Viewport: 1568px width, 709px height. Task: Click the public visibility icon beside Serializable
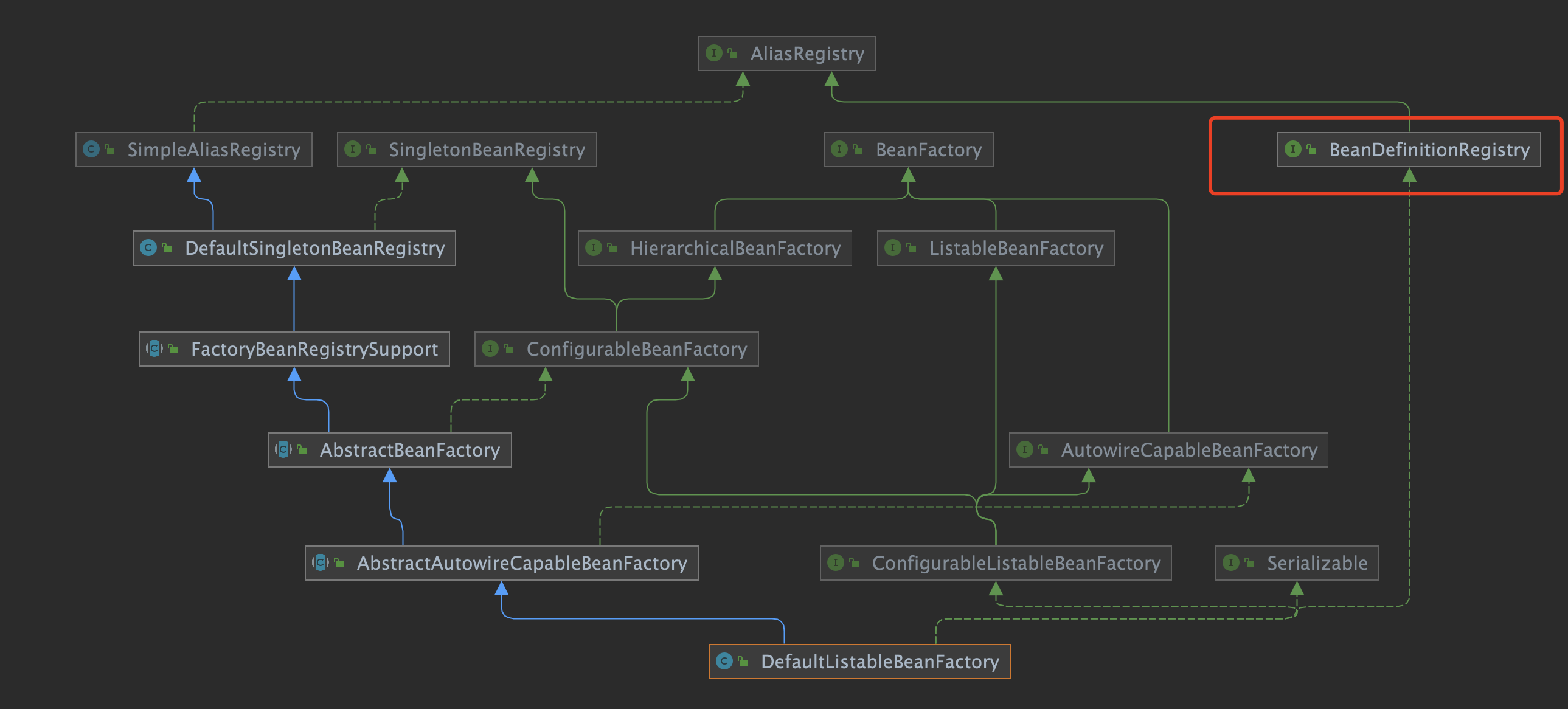pos(1250,563)
